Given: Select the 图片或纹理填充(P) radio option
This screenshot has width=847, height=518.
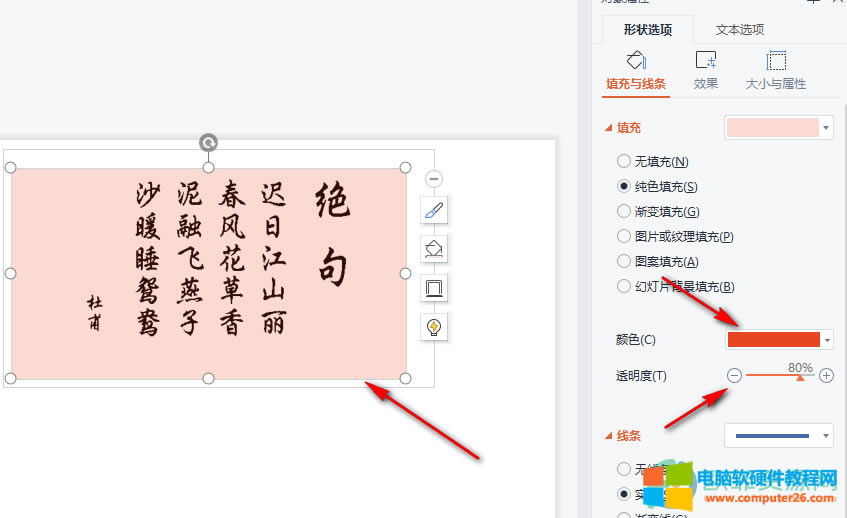Looking at the screenshot, I should [x=623, y=236].
